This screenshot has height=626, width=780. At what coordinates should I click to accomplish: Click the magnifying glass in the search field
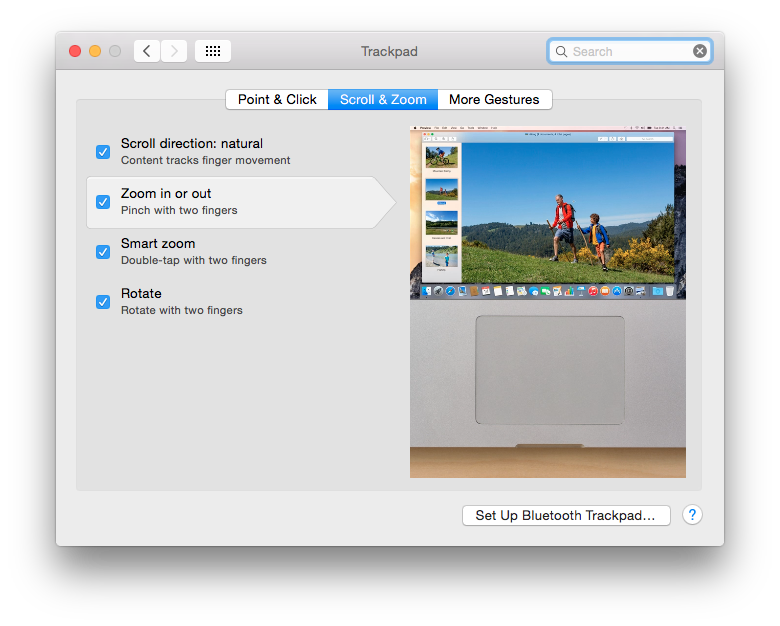point(561,52)
